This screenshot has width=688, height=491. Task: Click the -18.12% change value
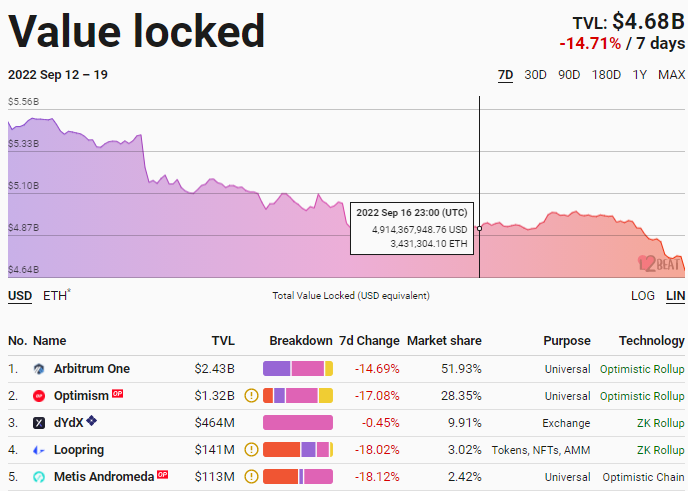377,477
